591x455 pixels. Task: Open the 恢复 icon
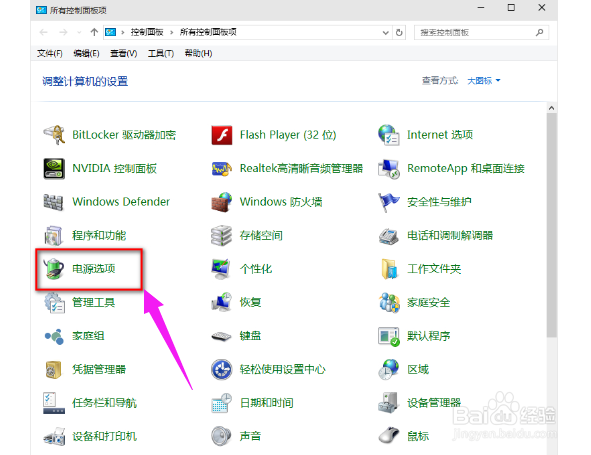(x=222, y=302)
